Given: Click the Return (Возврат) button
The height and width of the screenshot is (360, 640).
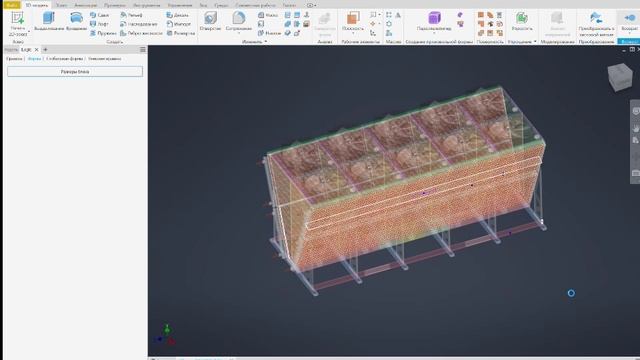Looking at the screenshot, I should 629,21.
